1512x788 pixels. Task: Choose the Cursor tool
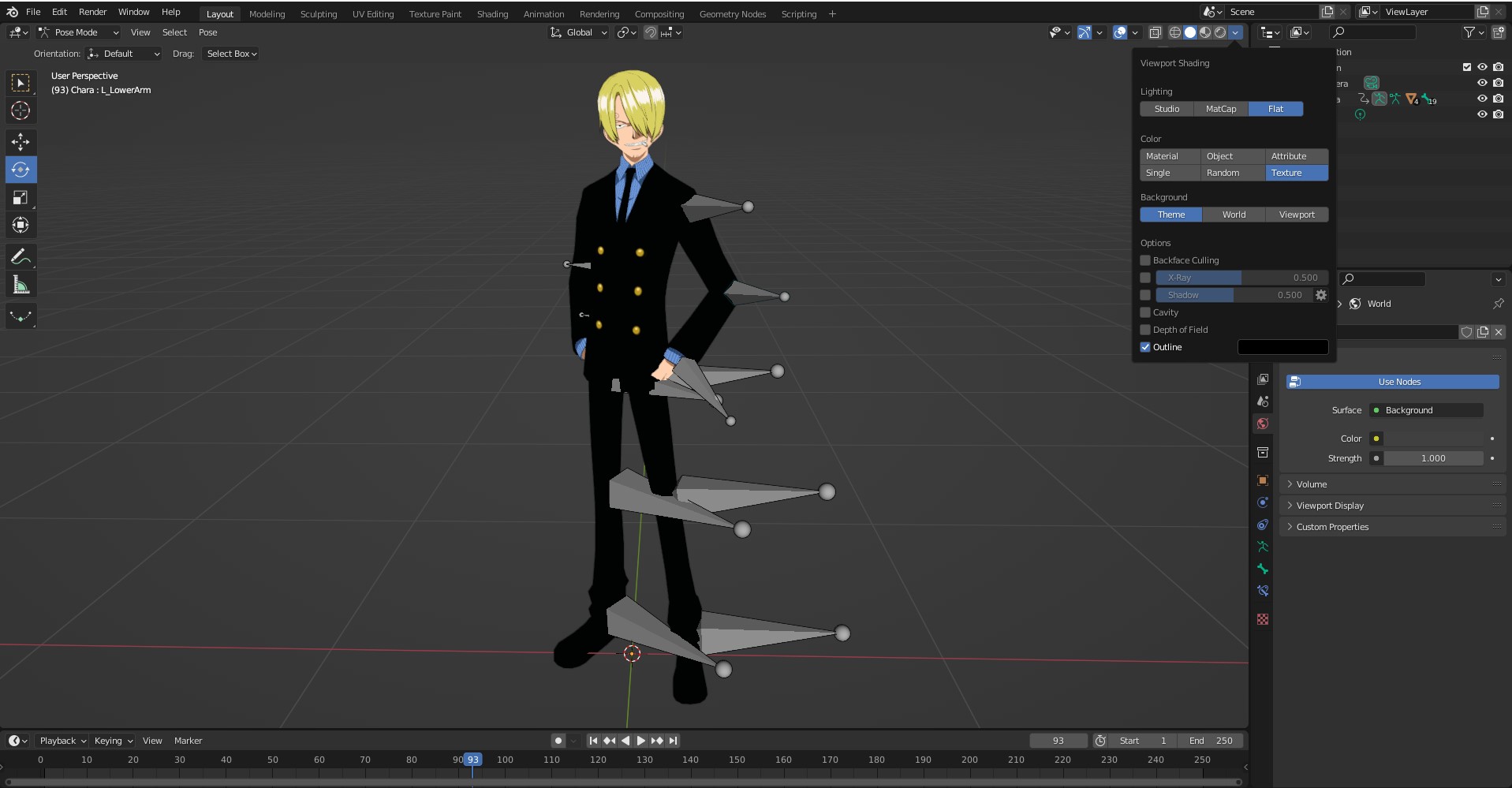coord(21,110)
